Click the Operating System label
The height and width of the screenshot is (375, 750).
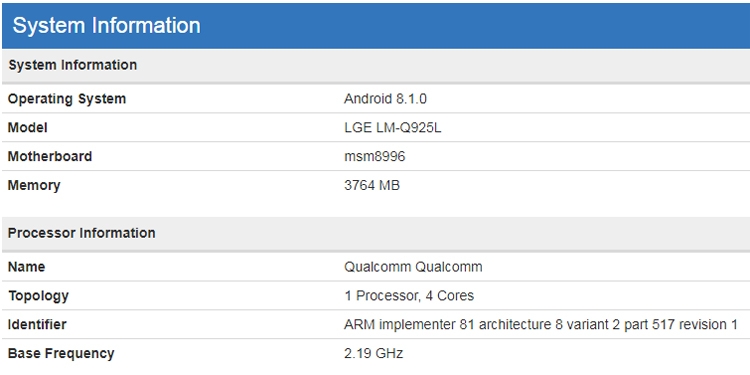[67, 99]
